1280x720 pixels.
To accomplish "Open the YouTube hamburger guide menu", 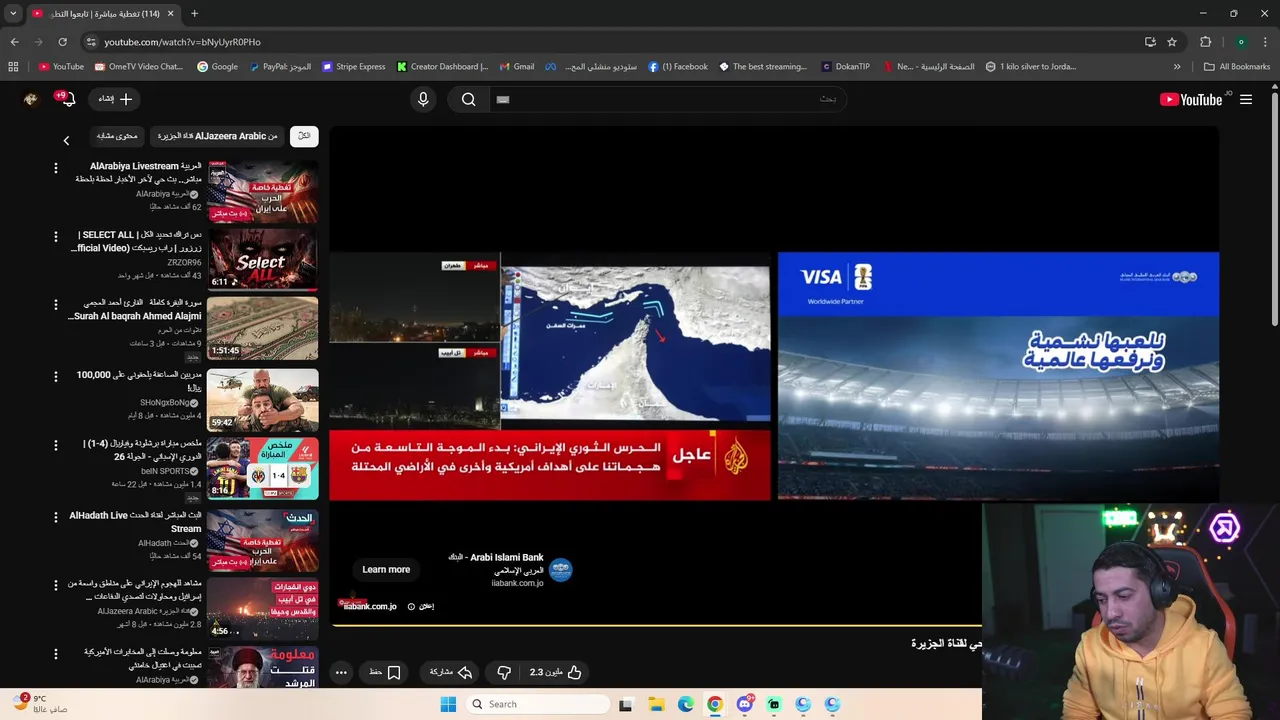I will (x=1246, y=99).
